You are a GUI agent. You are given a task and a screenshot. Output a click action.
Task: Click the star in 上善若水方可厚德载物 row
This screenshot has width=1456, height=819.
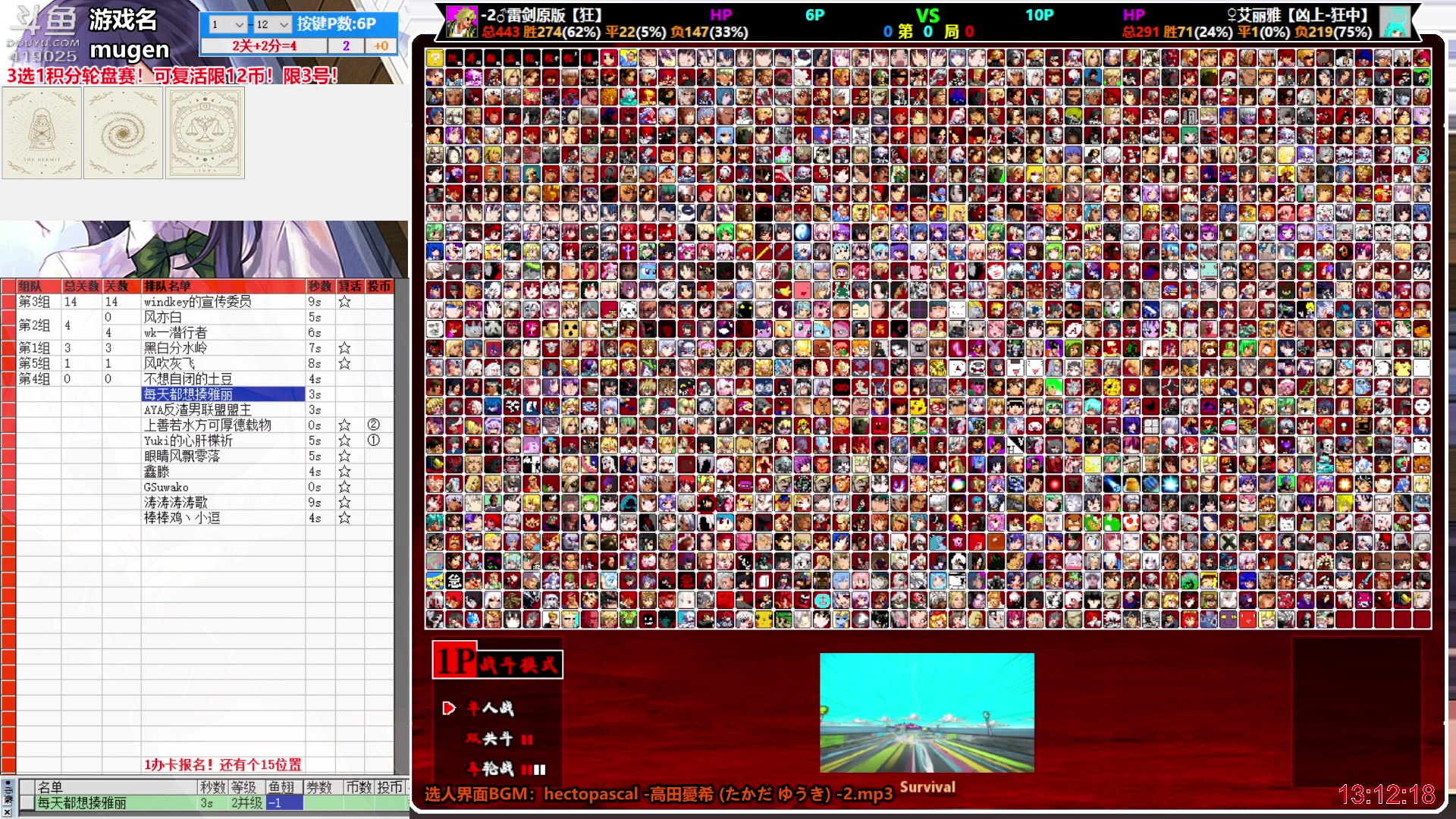coord(344,425)
